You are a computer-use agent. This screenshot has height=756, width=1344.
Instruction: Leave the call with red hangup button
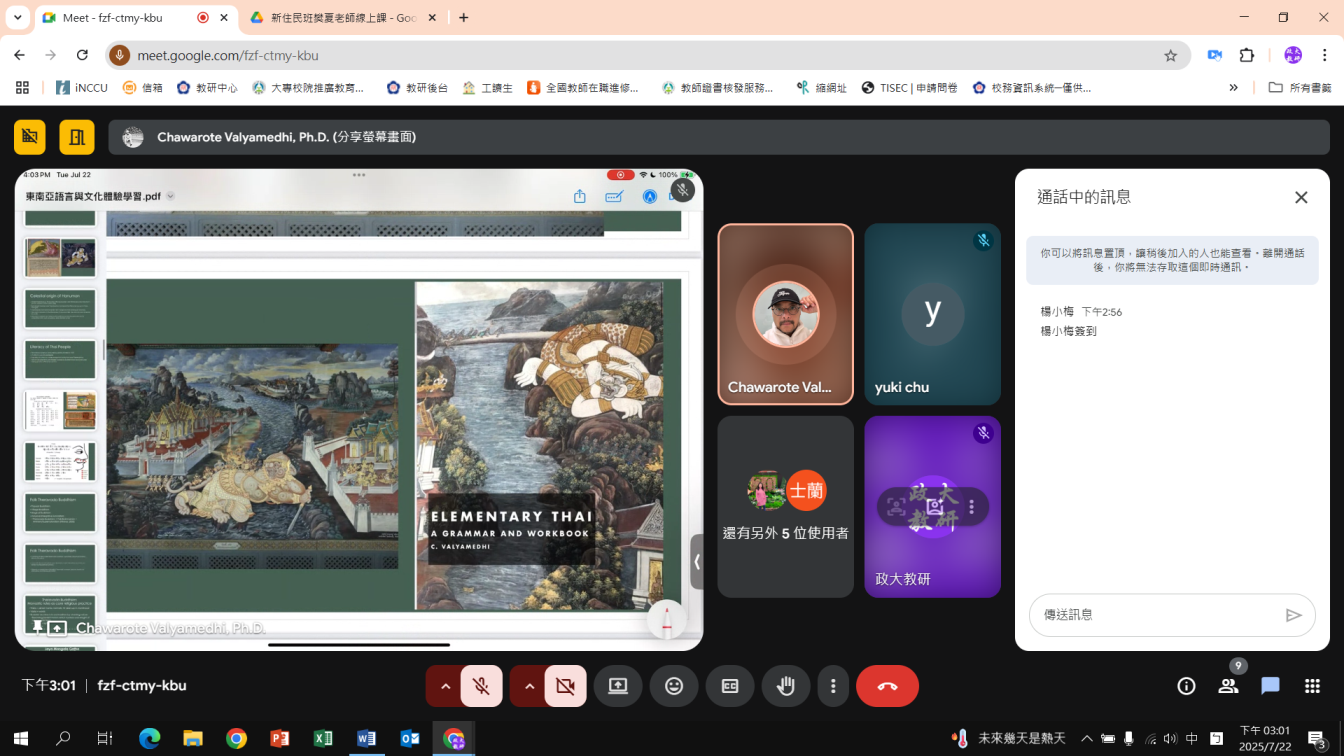pos(887,686)
